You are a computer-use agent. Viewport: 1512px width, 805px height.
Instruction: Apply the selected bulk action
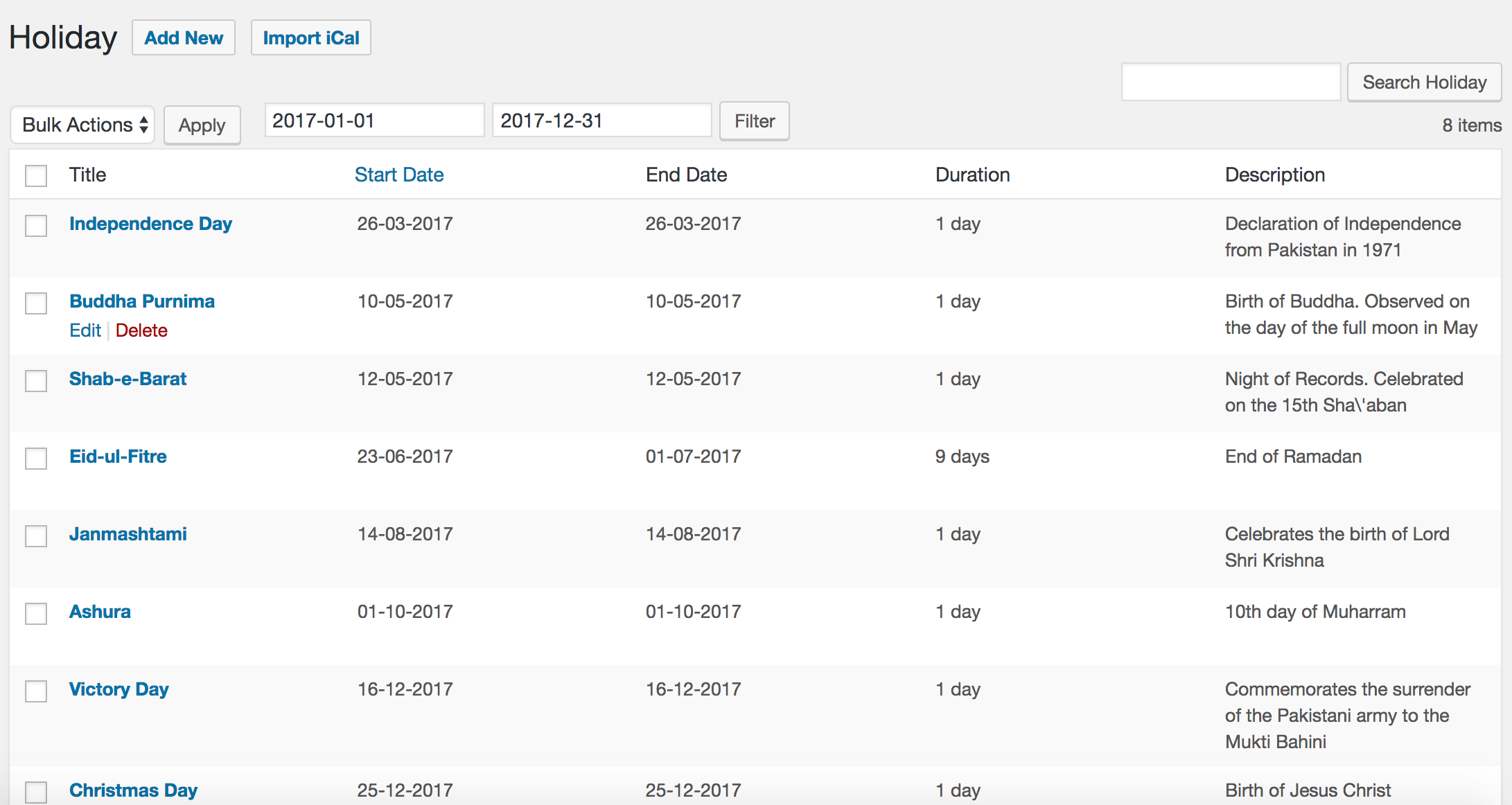[202, 125]
